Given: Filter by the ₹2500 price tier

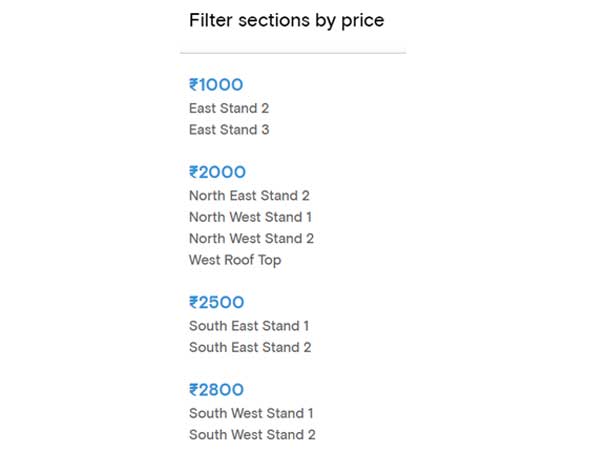Looking at the screenshot, I should [x=217, y=302].
